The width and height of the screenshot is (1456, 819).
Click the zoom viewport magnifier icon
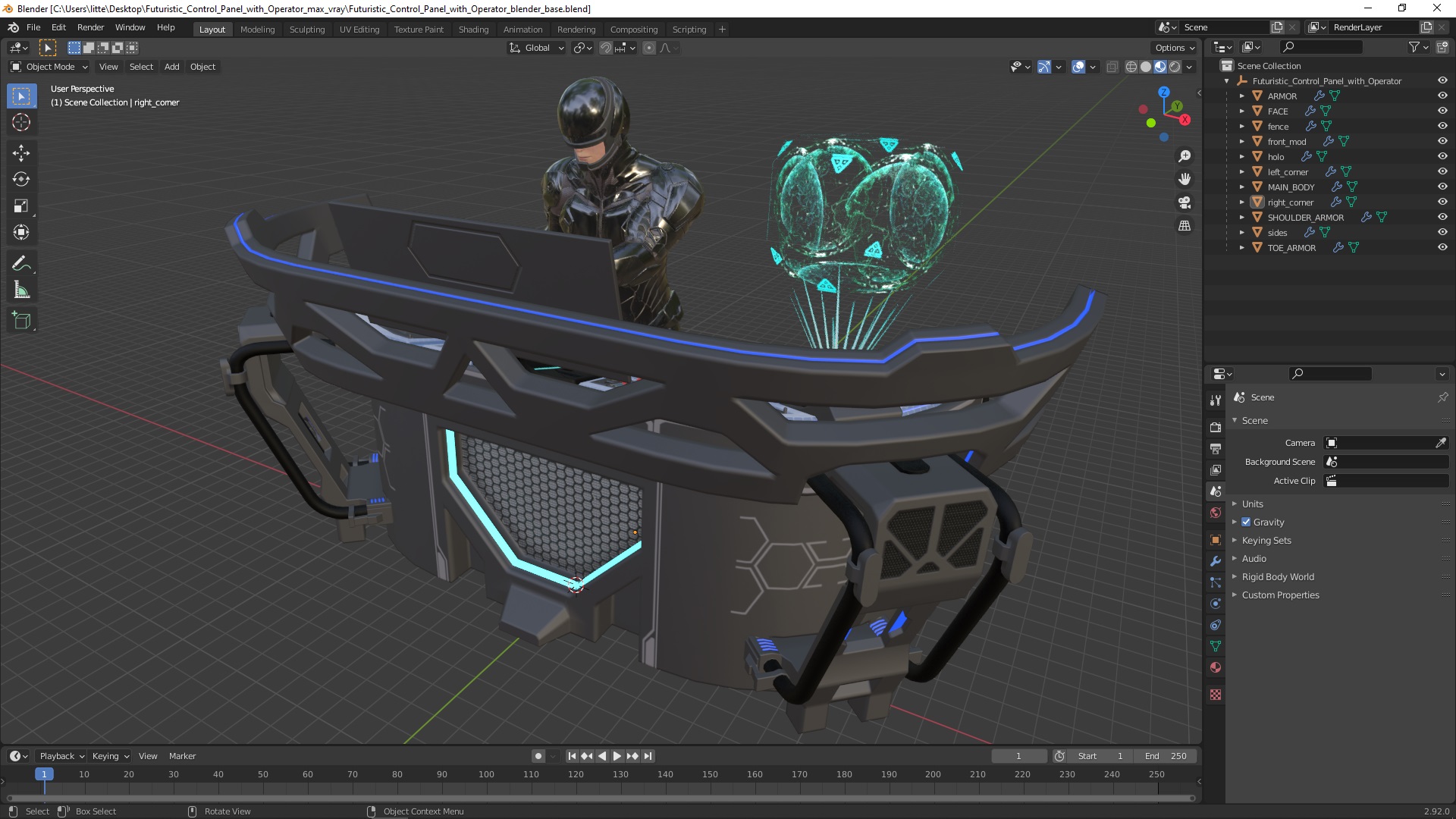(1185, 156)
